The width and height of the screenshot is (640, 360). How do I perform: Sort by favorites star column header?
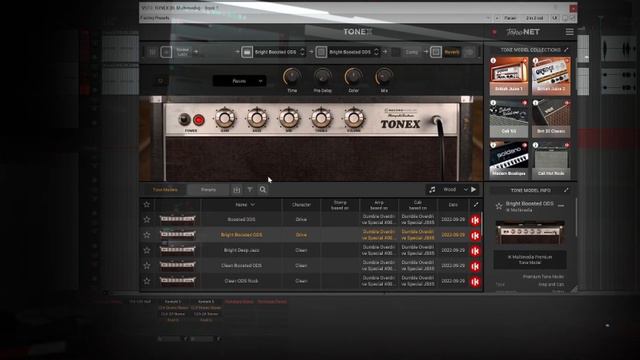[147, 204]
